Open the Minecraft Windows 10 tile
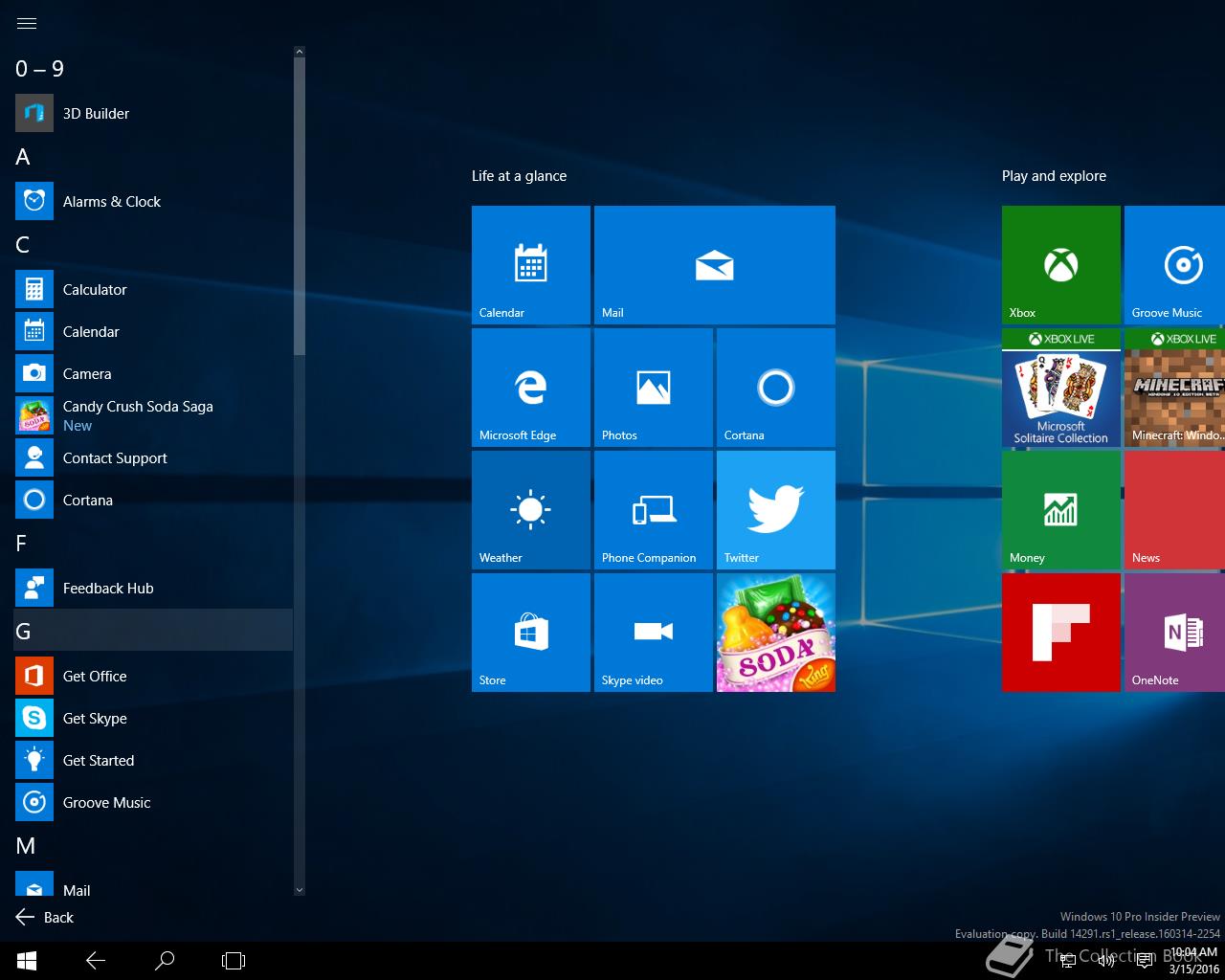Image resolution: width=1225 pixels, height=980 pixels. click(1175, 388)
